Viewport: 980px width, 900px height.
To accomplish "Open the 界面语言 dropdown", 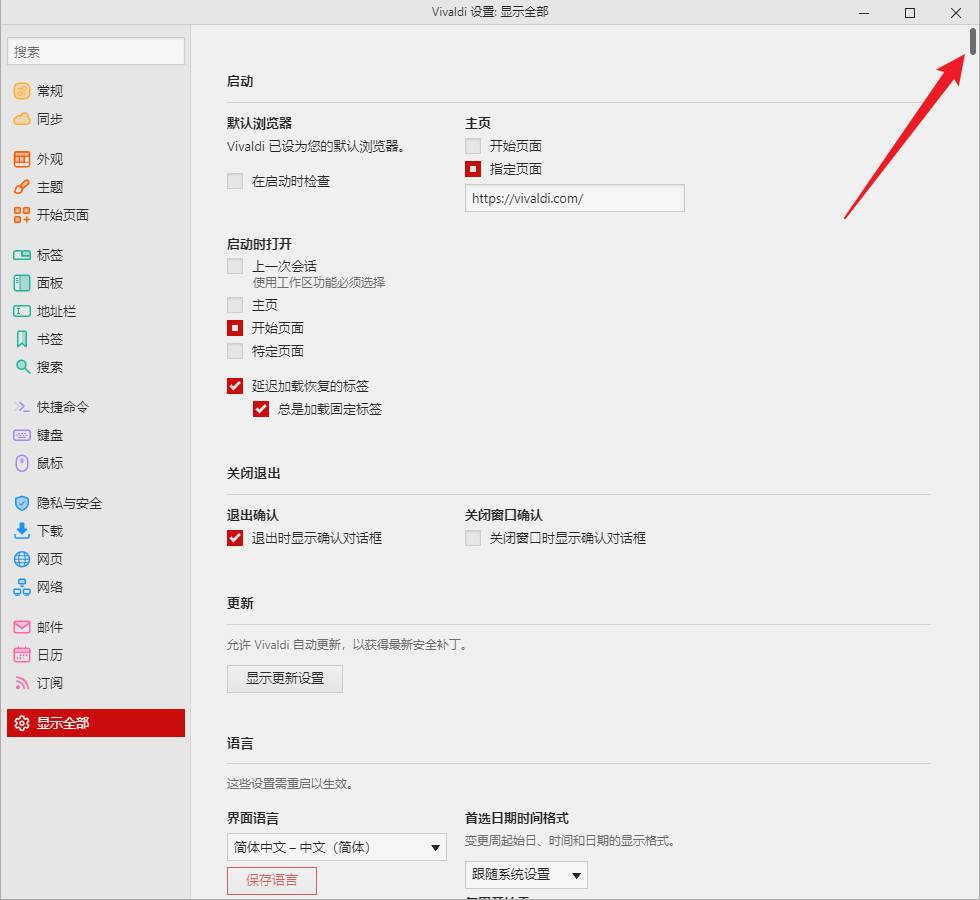I will [x=337, y=848].
